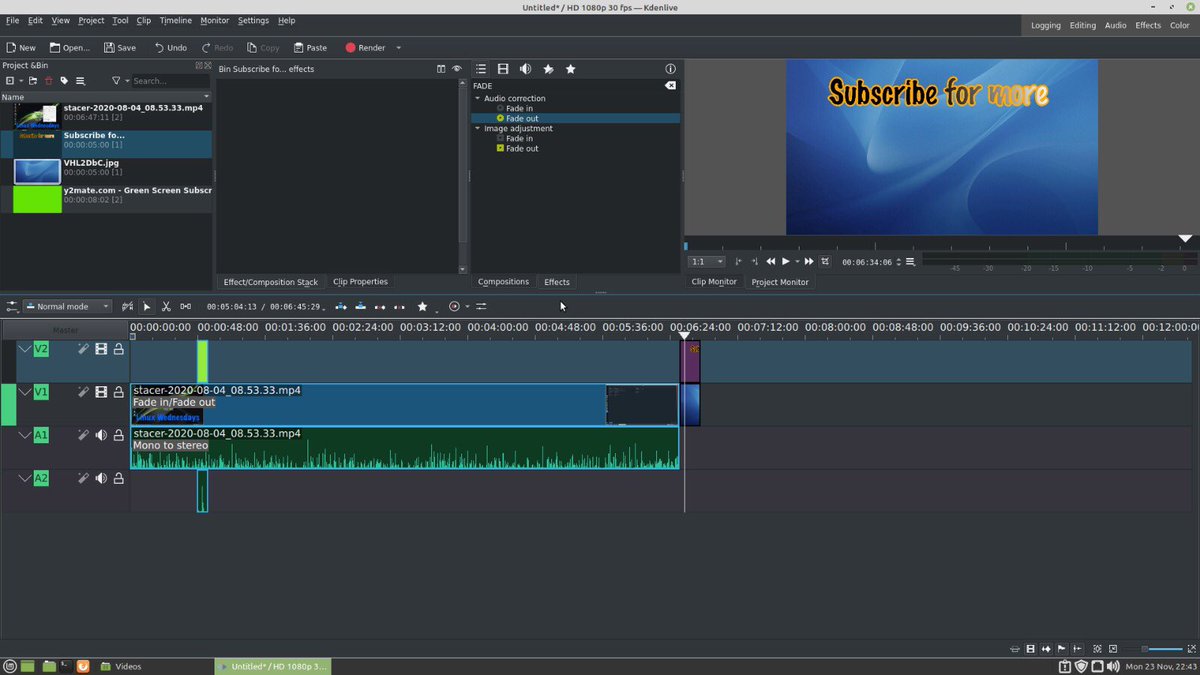This screenshot has width=1200, height=675.
Task: Collapse the A1 track header
Action: click(25, 435)
